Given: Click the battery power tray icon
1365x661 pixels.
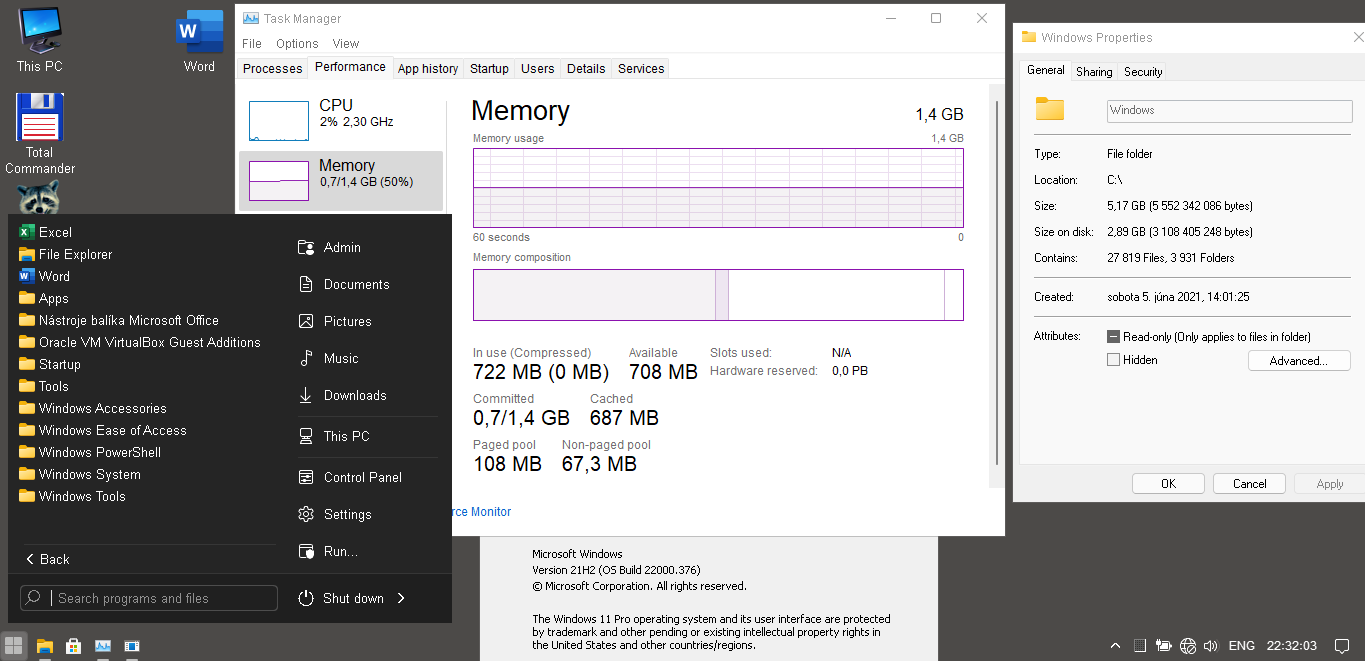Looking at the screenshot, I should coord(1163,646).
